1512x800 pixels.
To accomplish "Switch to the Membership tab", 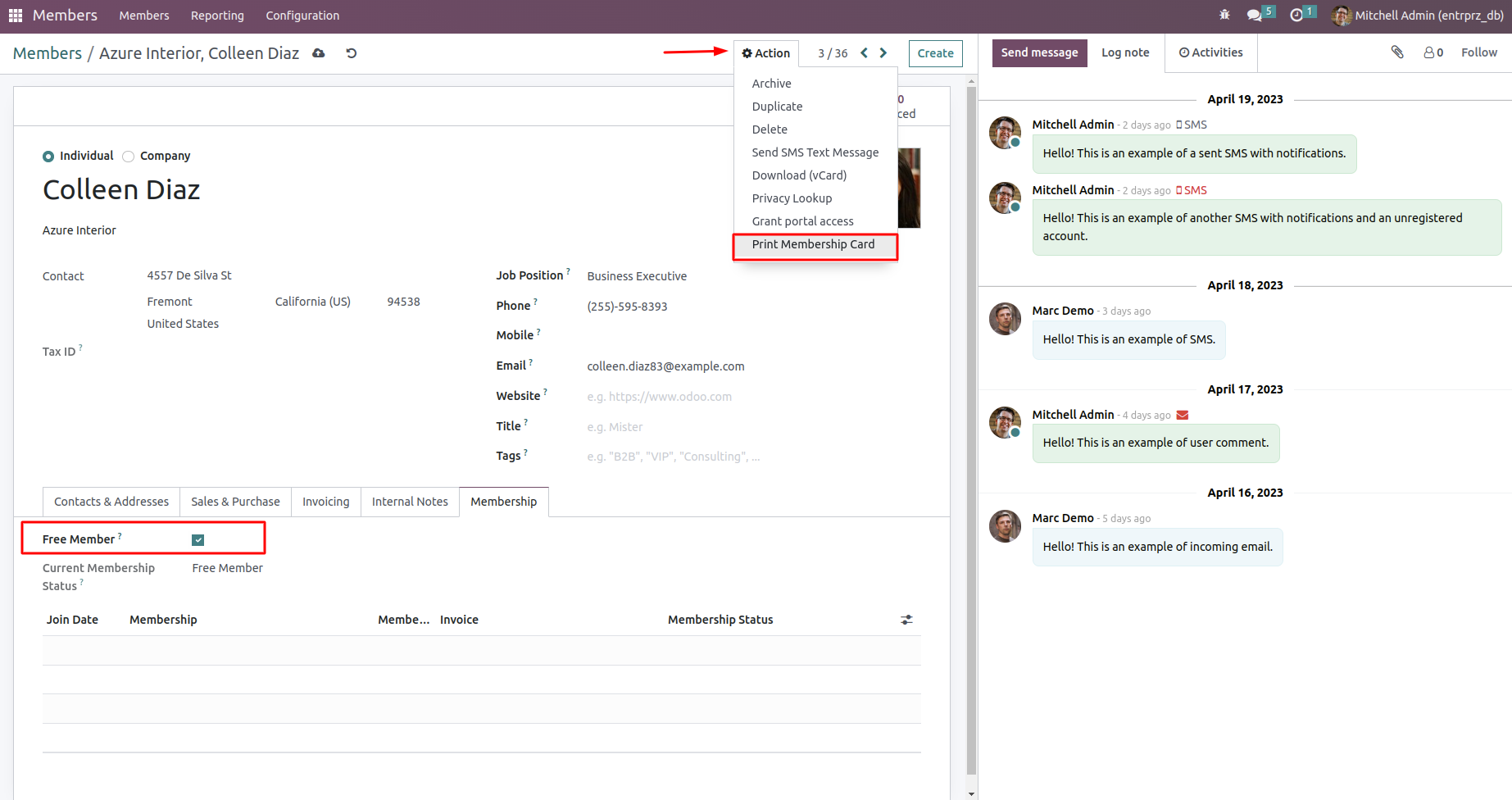I will (x=504, y=502).
